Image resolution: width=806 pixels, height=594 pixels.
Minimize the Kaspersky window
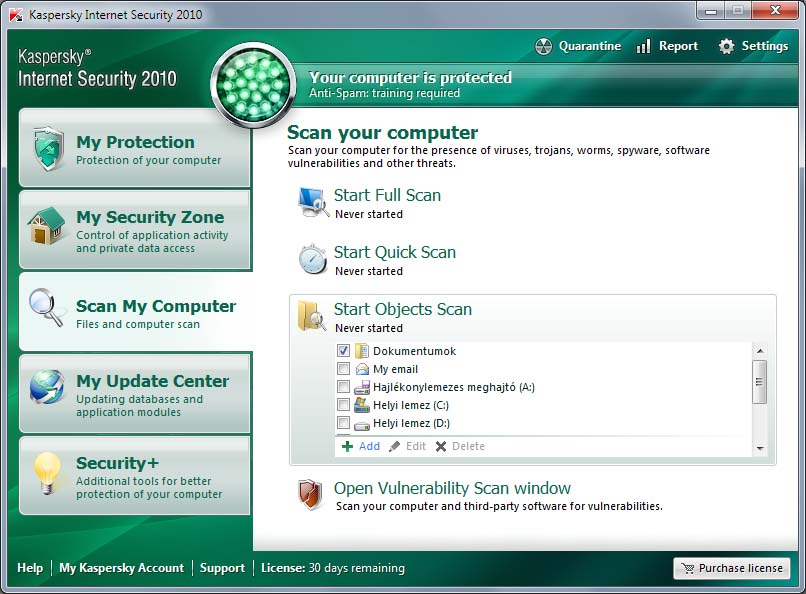click(x=711, y=11)
